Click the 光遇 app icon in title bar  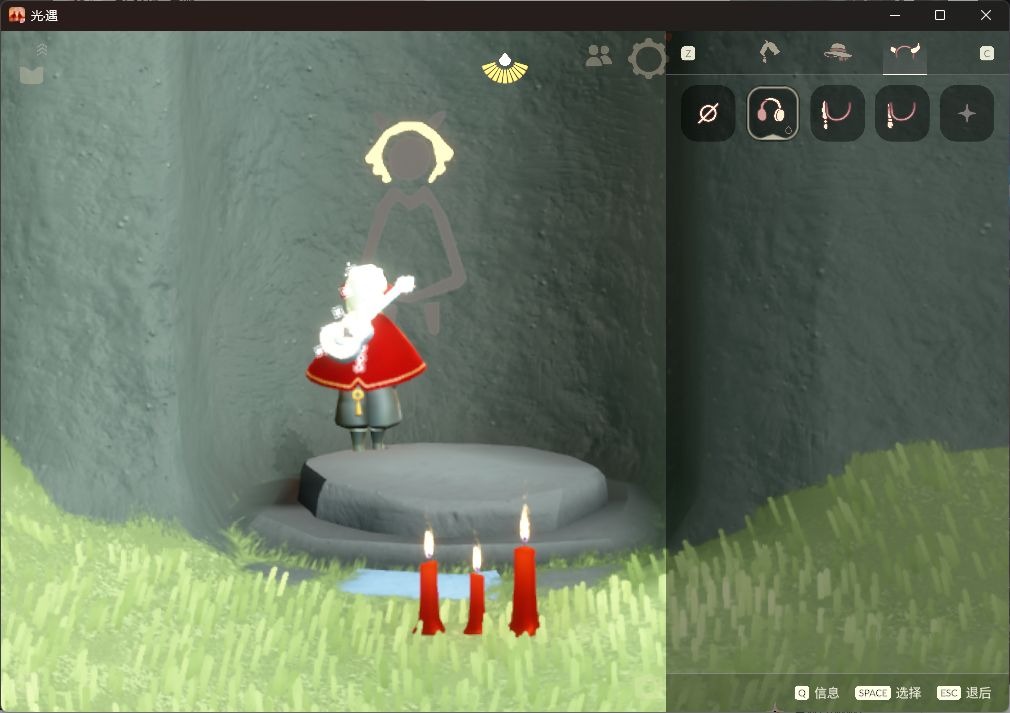(17, 15)
